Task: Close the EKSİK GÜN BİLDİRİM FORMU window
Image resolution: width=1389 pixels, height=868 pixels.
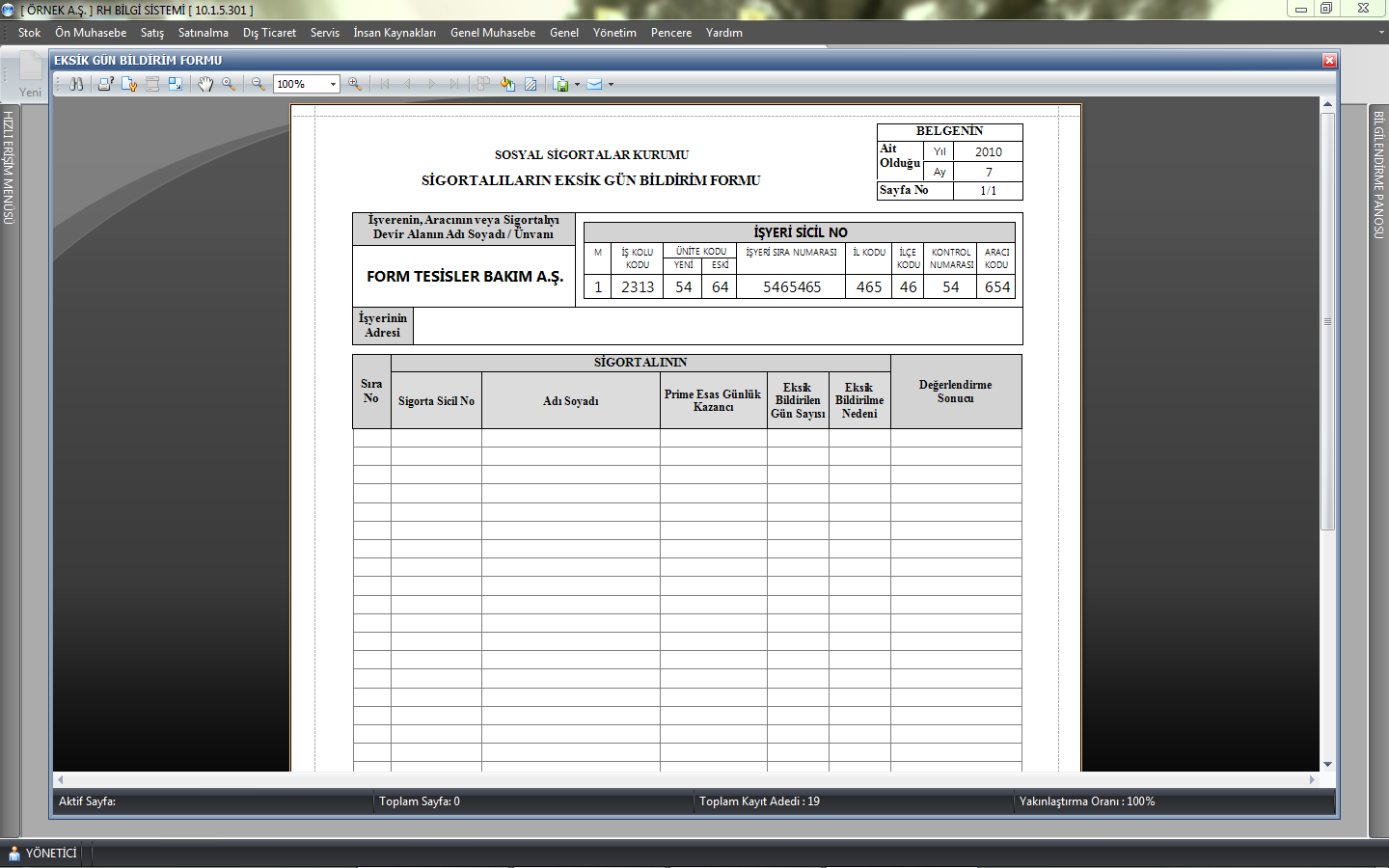Action: (1329, 60)
